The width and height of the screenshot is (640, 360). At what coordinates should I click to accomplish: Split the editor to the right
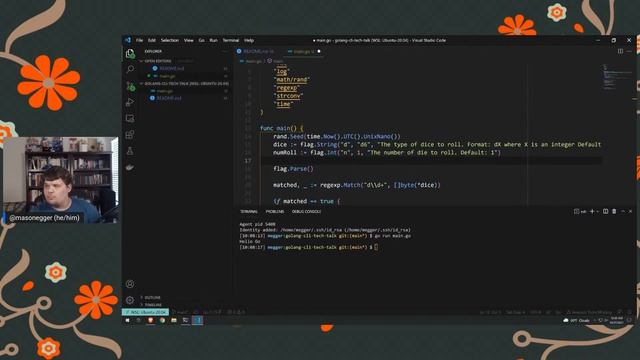tap(620, 51)
